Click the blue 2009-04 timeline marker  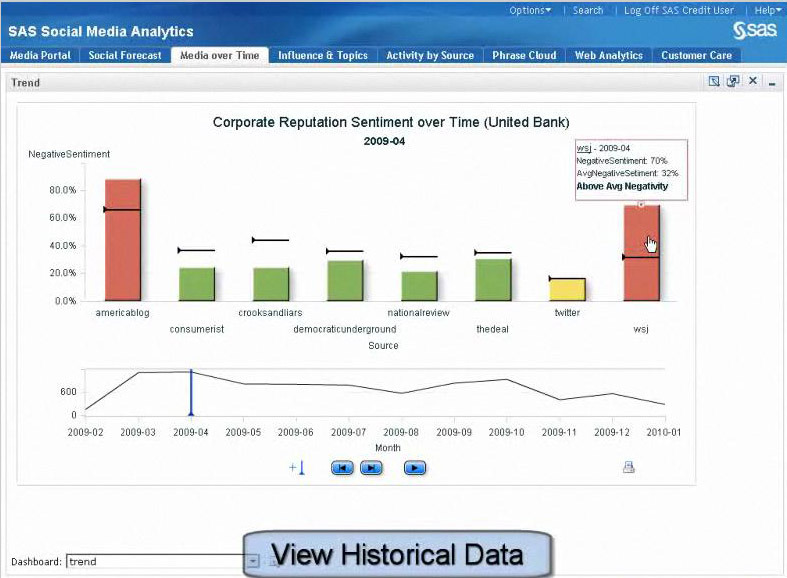(x=191, y=393)
